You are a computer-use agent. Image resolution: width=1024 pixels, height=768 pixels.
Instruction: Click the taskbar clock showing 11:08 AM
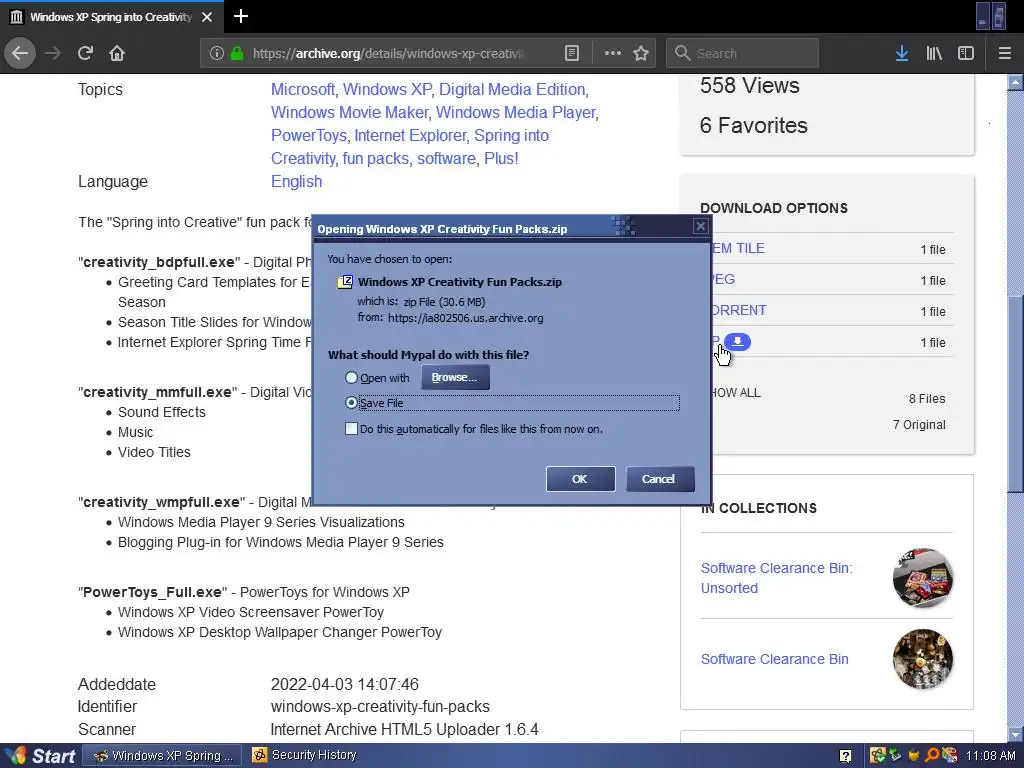coord(990,756)
